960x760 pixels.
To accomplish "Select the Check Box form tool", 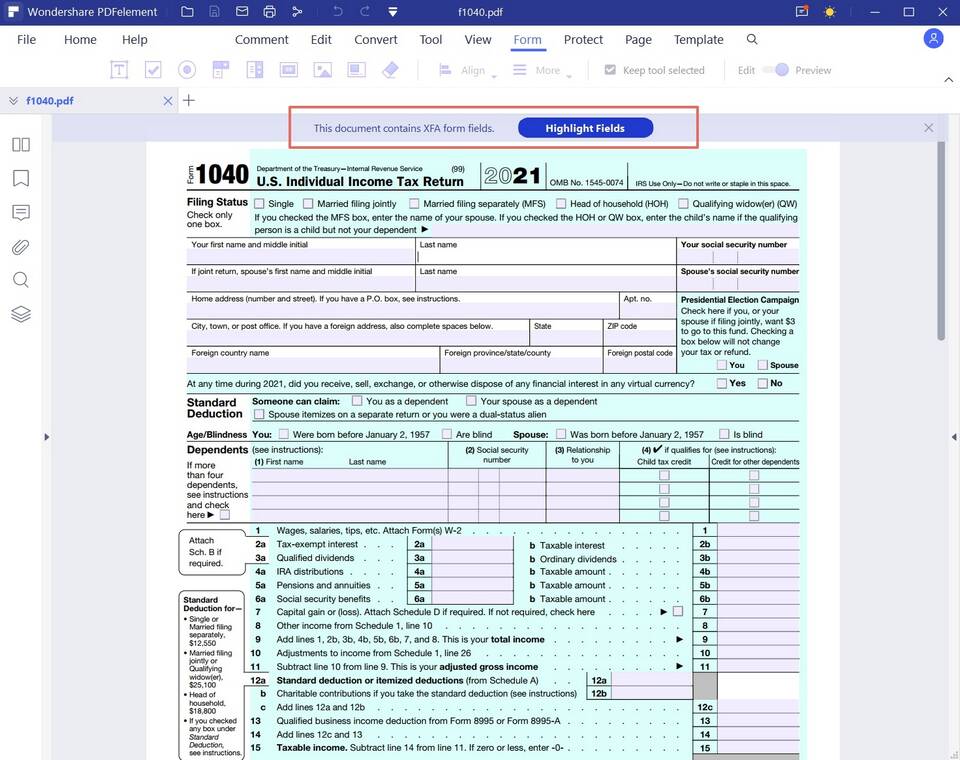I will pos(153,70).
